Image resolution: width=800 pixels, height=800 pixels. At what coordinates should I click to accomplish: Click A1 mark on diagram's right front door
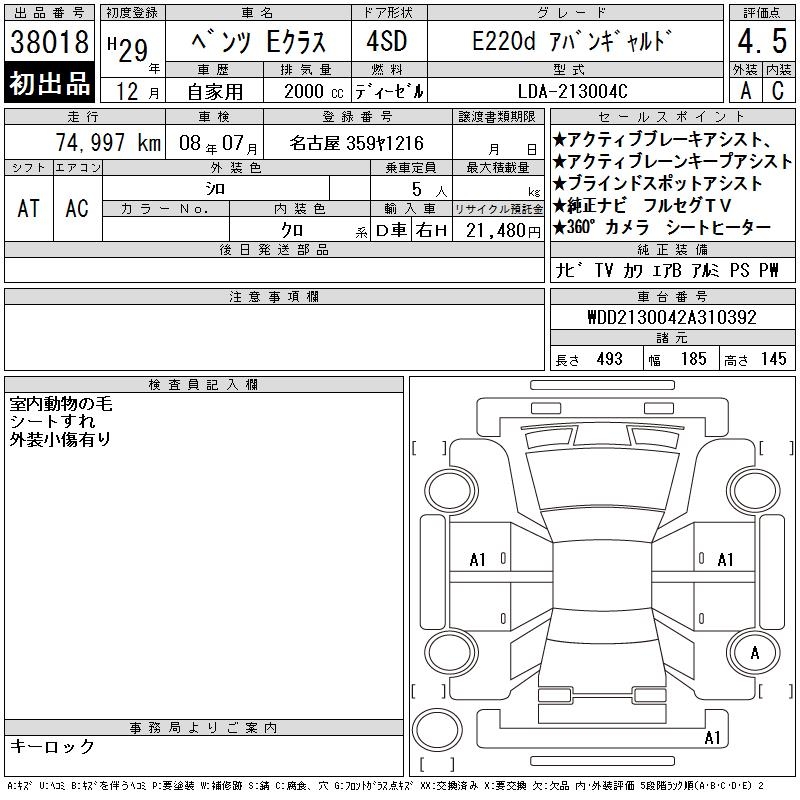coord(725,560)
